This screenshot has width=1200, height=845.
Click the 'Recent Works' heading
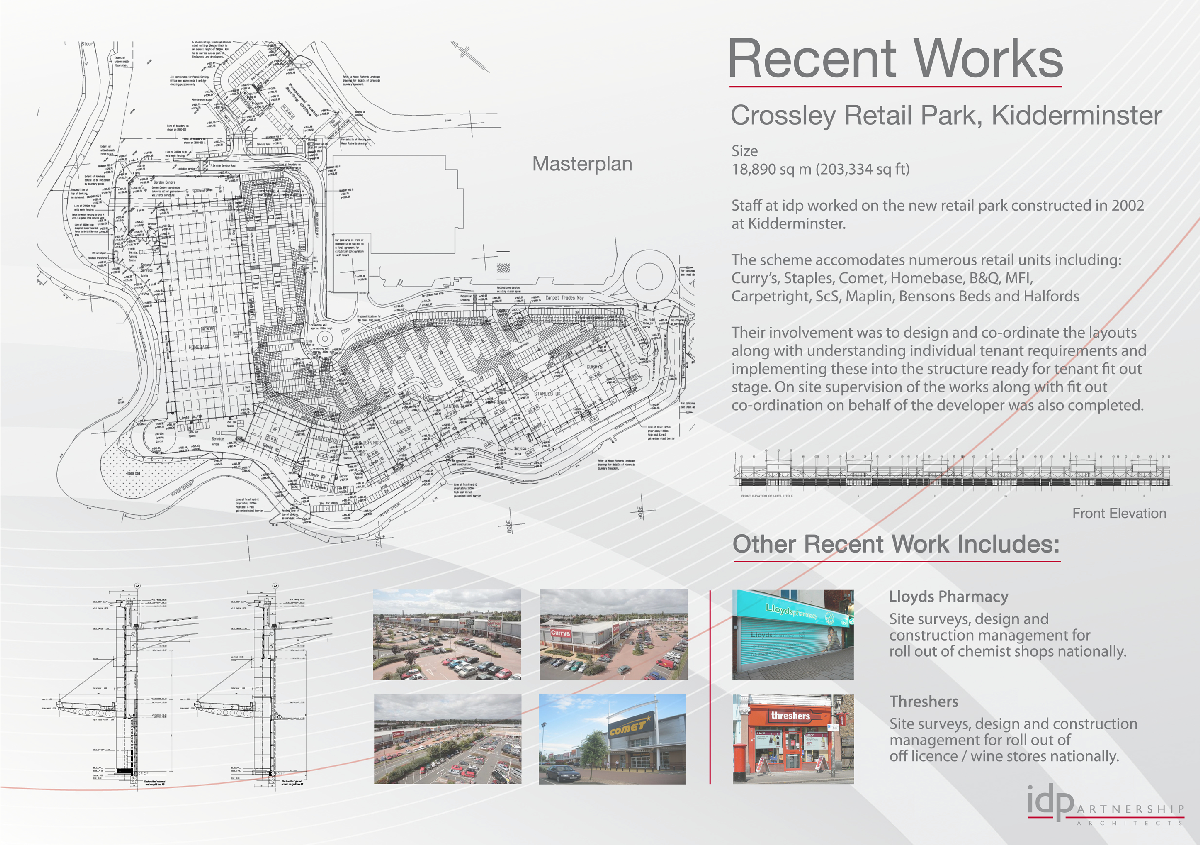[895, 58]
